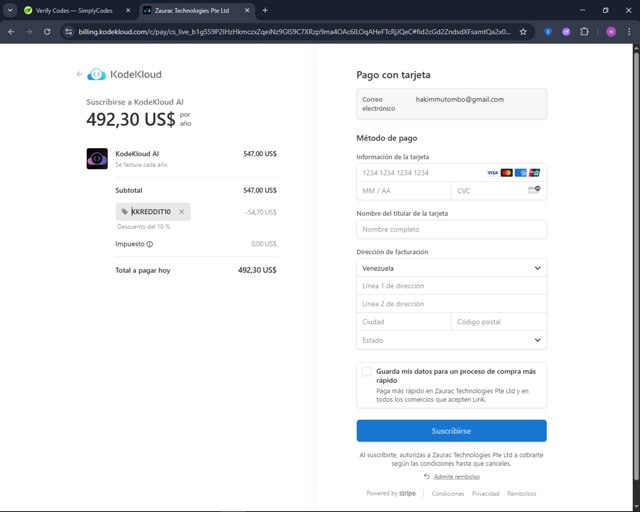Click Línea 2 de dirección field
This screenshot has width=640, height=512.
[x=451, y=304]
